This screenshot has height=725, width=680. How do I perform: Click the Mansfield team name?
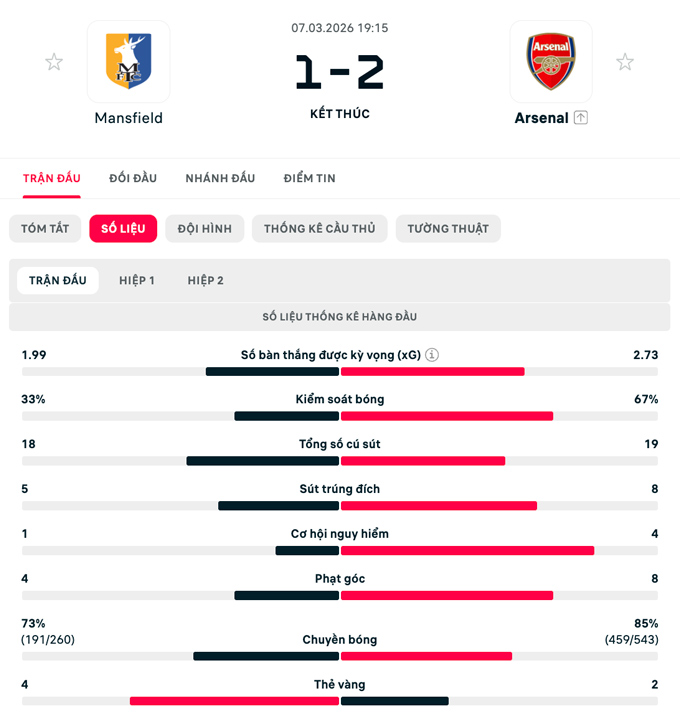tap(128, 118)
